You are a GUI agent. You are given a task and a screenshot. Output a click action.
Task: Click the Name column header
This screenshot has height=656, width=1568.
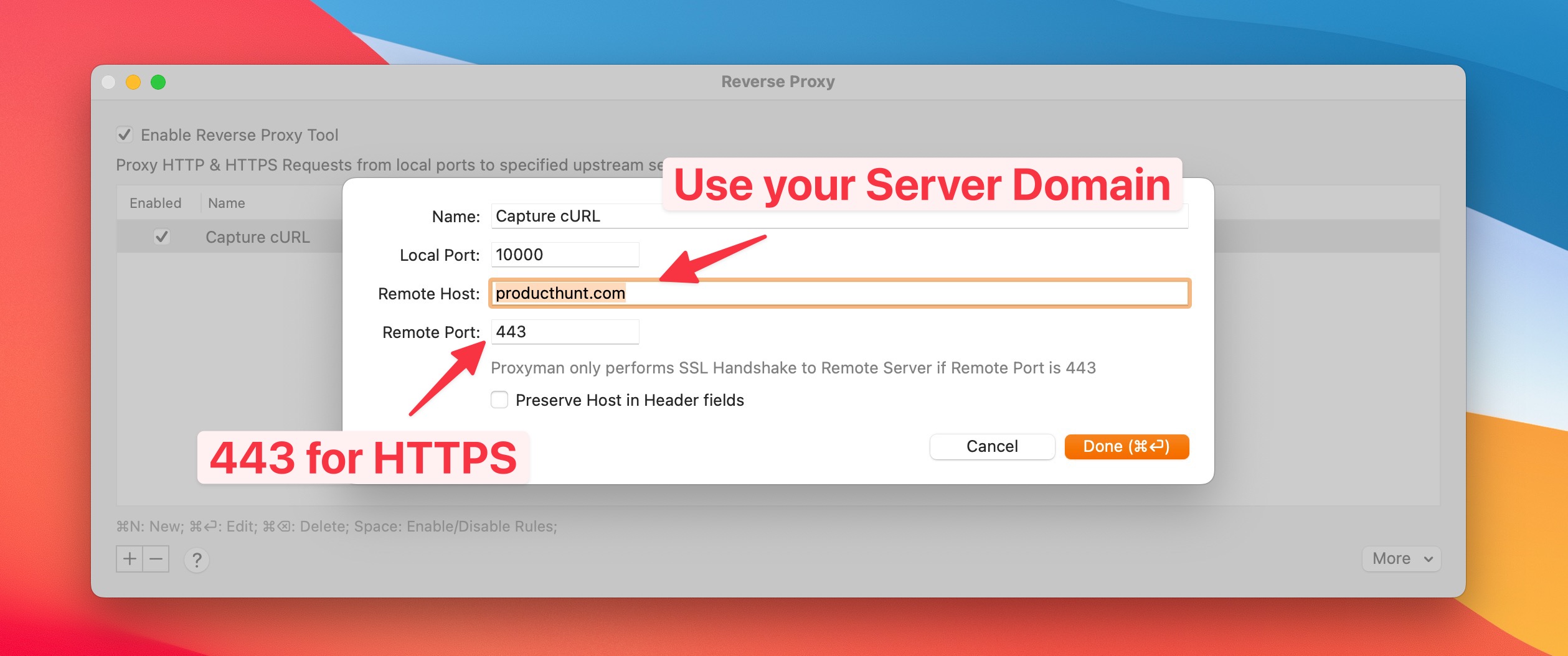tap(227, 203)
